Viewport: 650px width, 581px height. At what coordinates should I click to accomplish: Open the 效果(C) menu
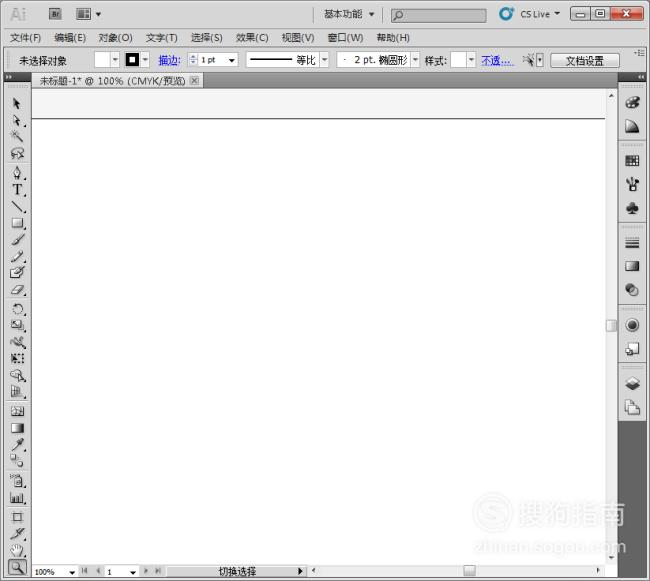252,38
